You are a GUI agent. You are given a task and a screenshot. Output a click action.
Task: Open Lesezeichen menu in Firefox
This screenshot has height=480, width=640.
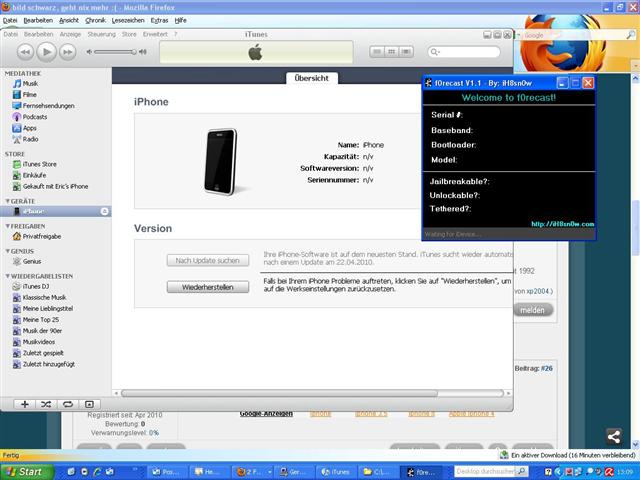(127, 20)
